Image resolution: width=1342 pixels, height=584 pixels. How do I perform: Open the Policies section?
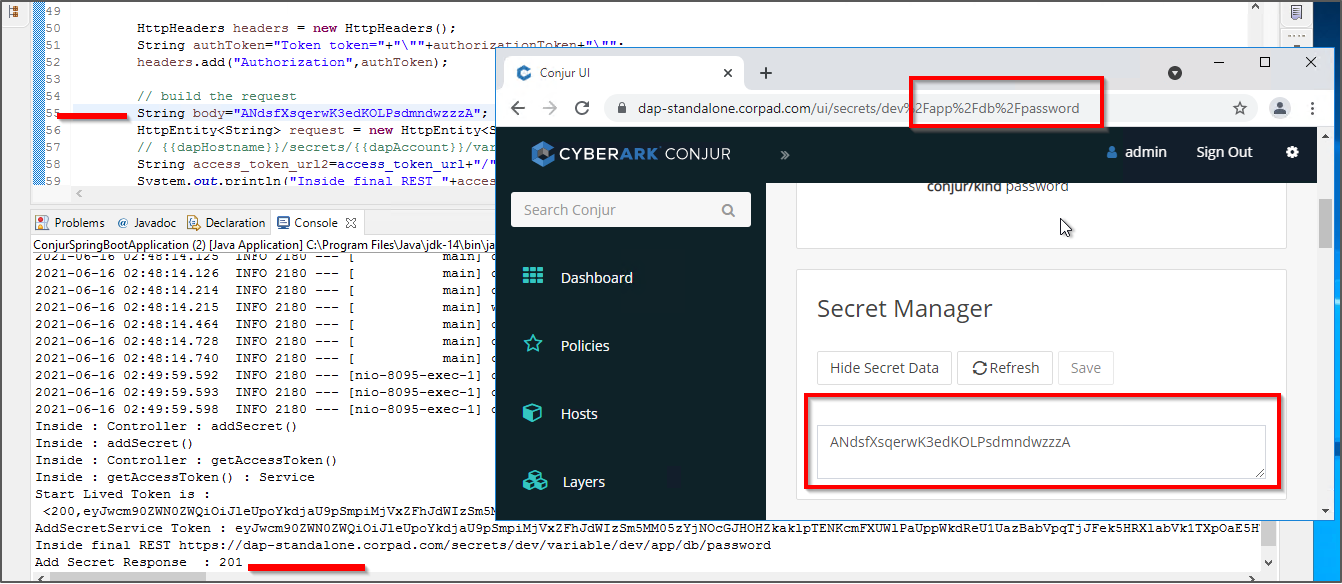click(x=585, y=346)
